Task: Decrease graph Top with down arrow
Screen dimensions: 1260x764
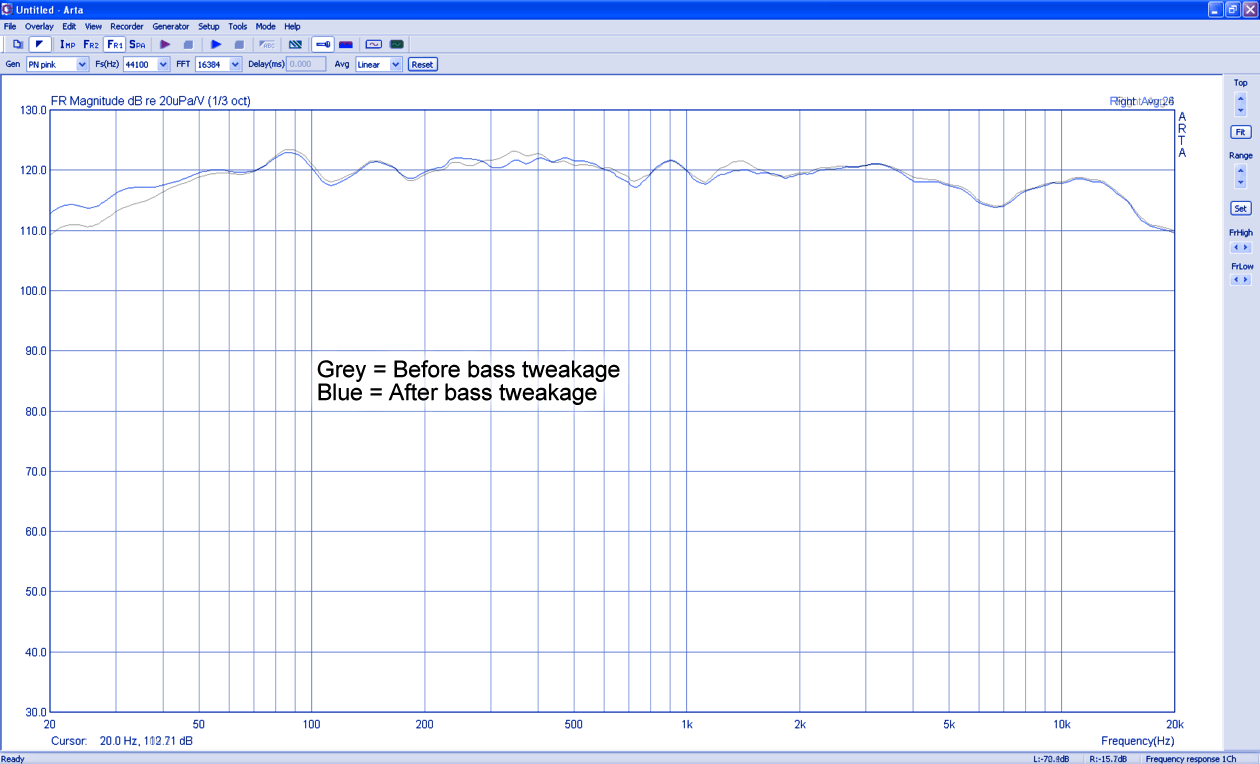Action: pyautogui.click(x=1241, y=110)
